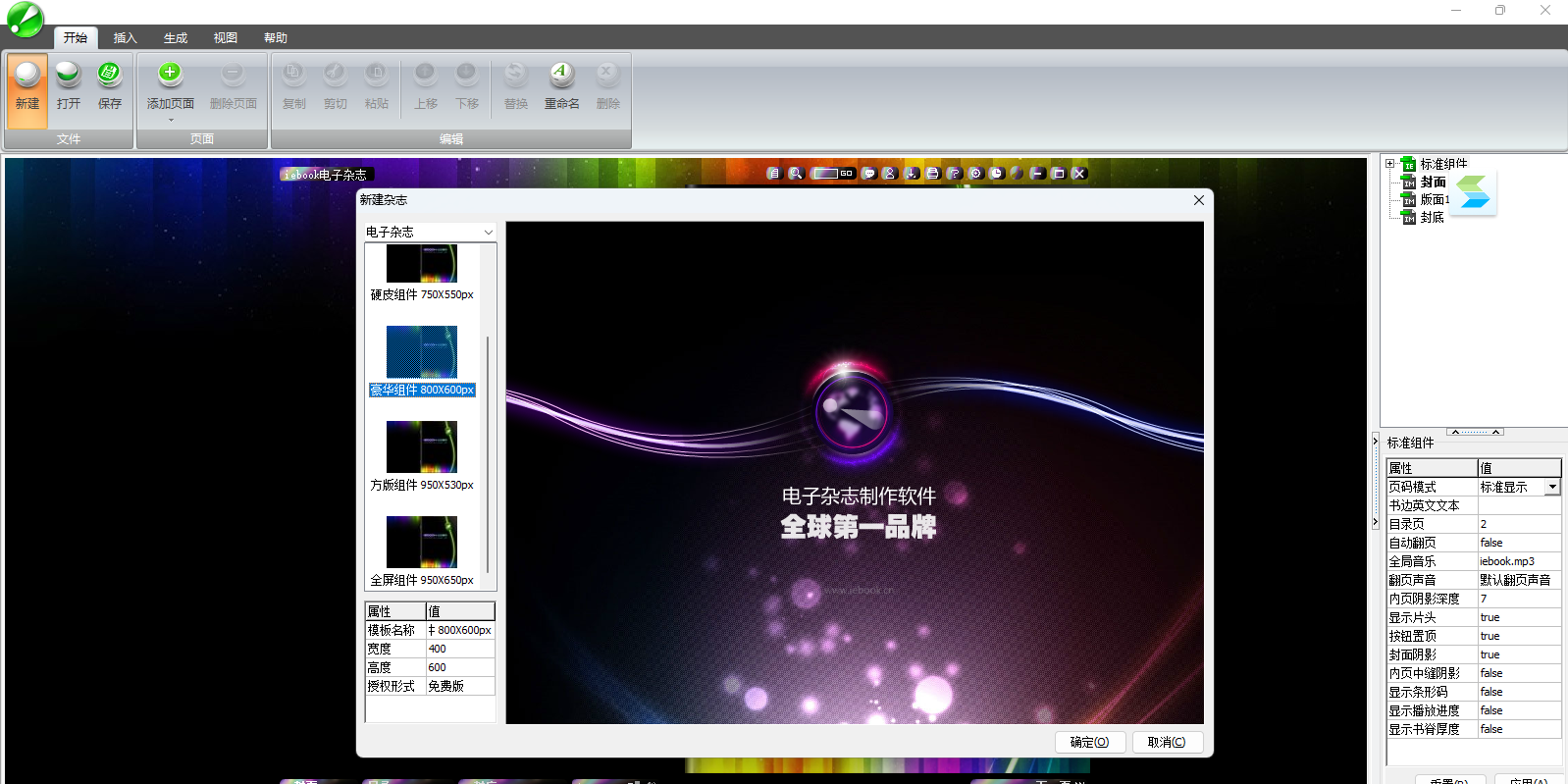Click the 打开 (Open) file icon

[68, 75]
